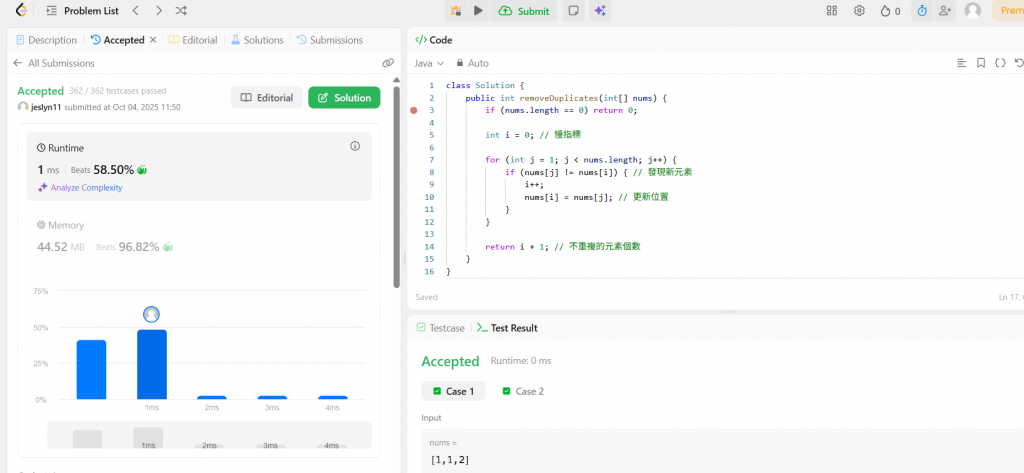Screen dimensions: 1024x473
Task: Click the left panel vertical scrollbar
Action: tap(396, 186)
